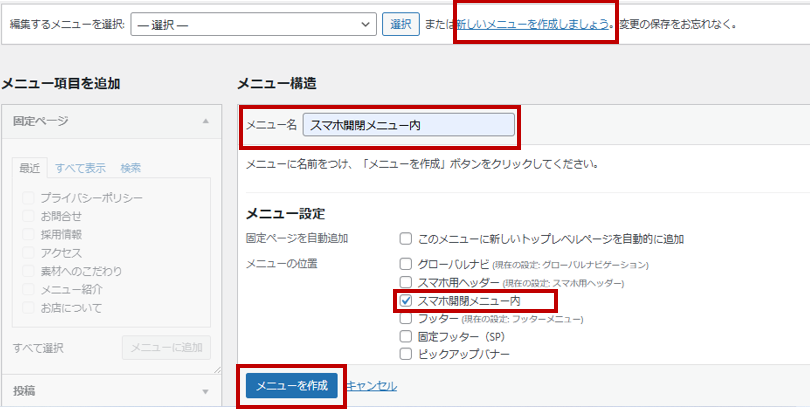Check the フッター location checkbox
Screen dimensions: 810x415
(x=406, y=318)
